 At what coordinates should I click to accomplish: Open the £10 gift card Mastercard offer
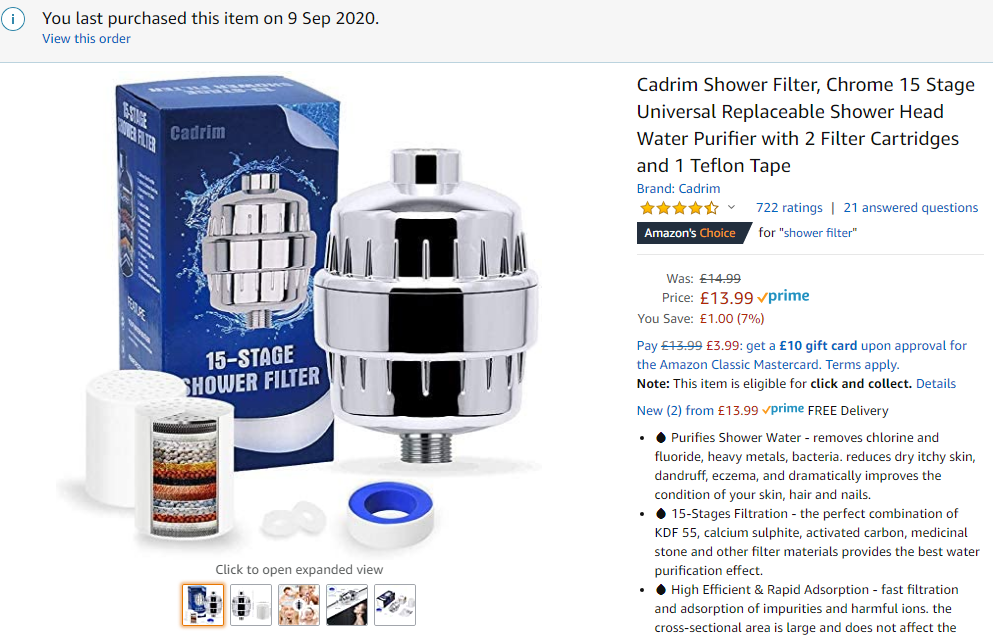point(802,355)
